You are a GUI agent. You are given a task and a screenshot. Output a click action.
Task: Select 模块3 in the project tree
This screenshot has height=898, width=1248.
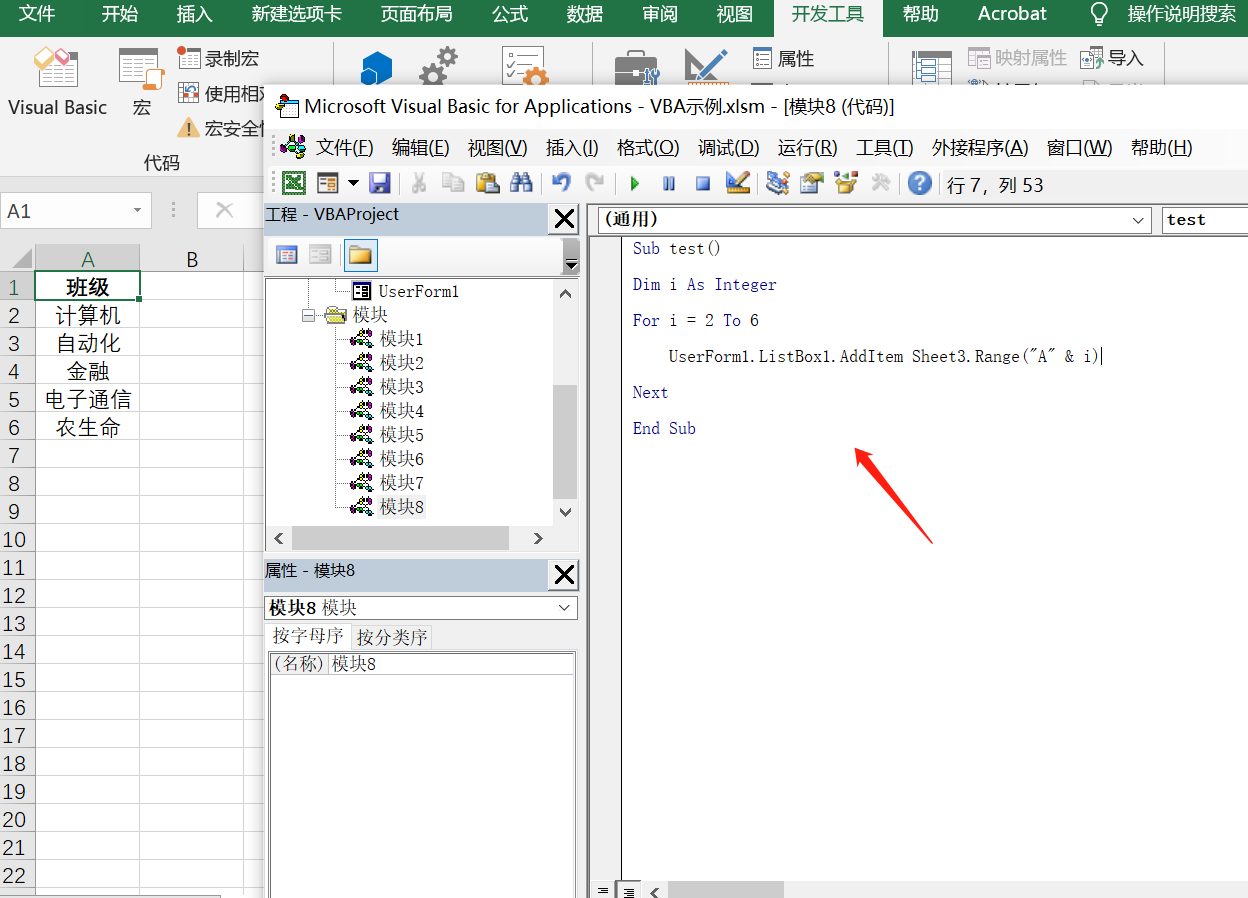click(401, 387)
